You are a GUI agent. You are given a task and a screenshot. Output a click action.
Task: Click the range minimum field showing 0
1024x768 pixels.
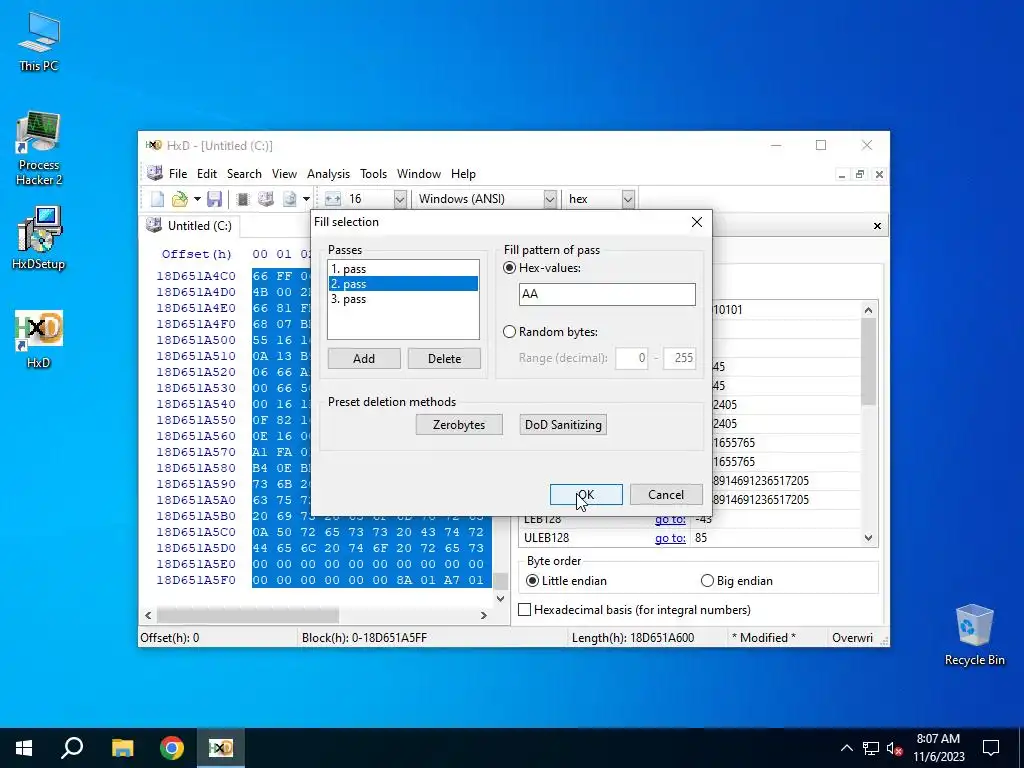pos(632,358)
